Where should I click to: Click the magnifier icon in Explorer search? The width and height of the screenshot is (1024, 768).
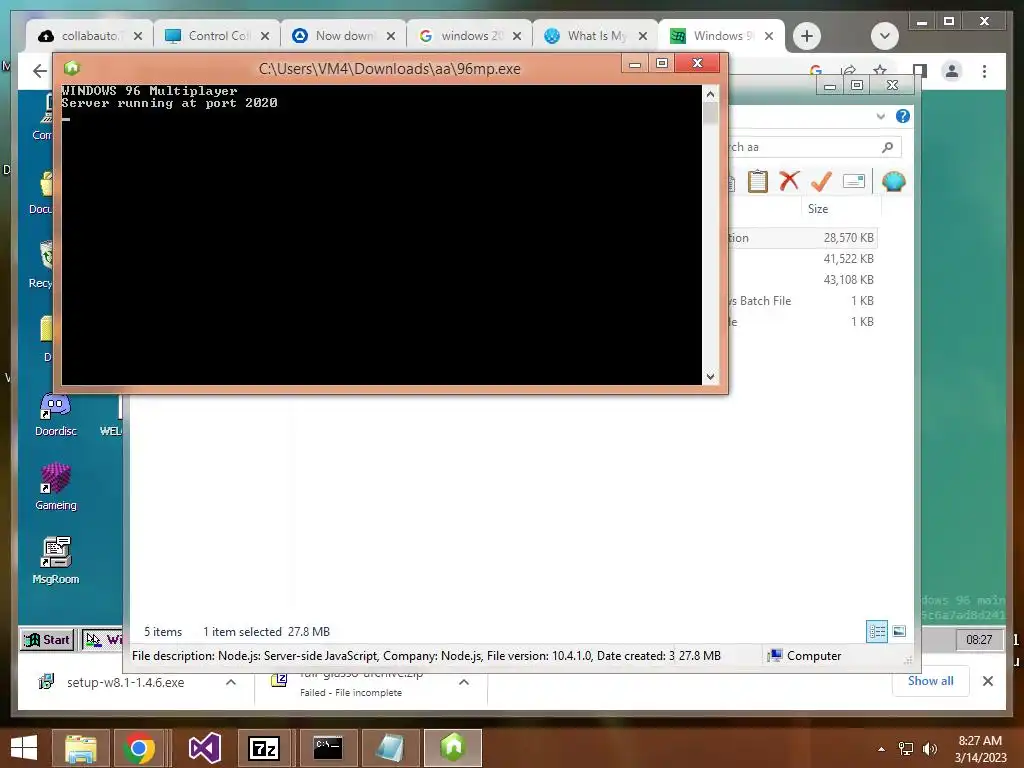[x=887, y=147]
